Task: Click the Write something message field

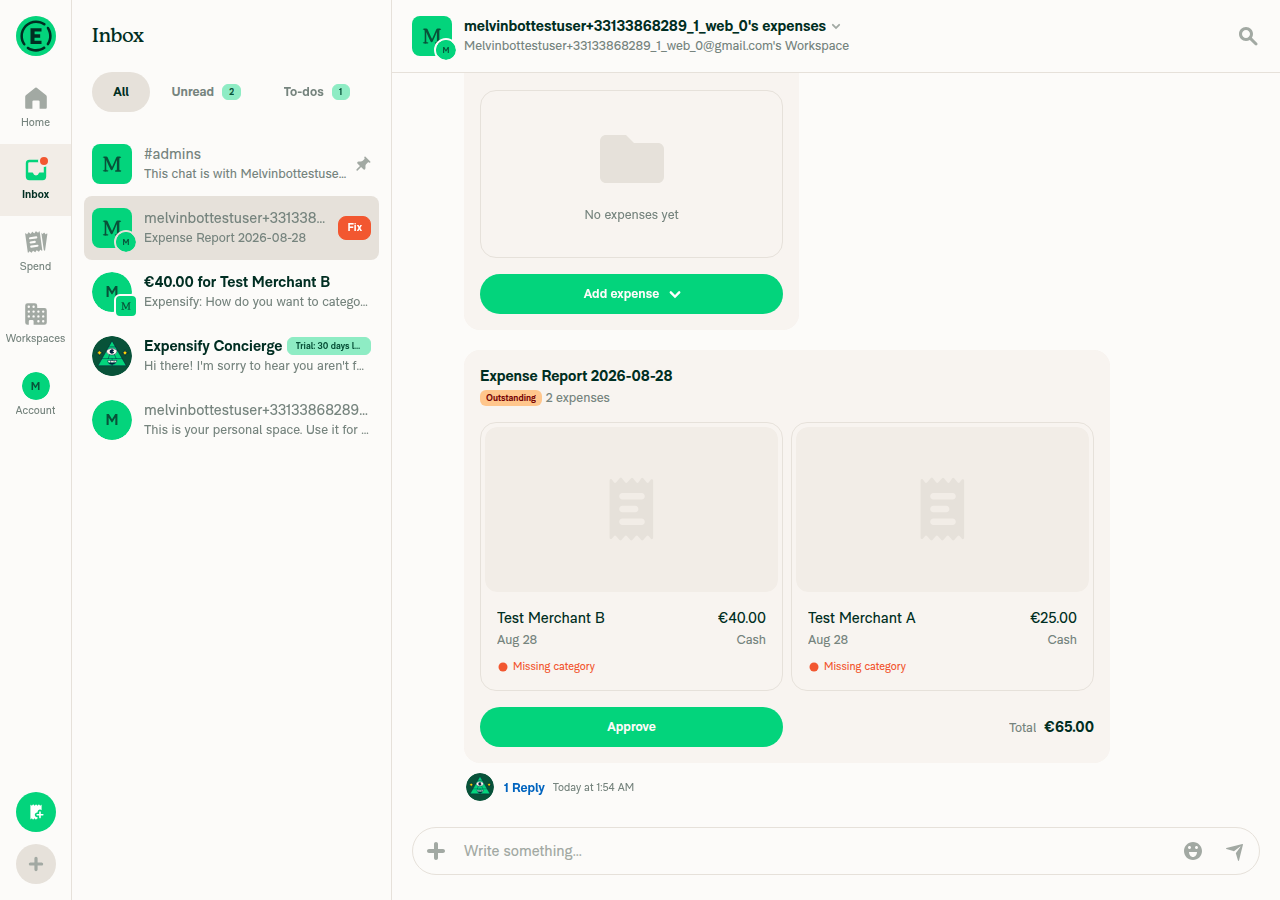Action: (x=815, y=851)
